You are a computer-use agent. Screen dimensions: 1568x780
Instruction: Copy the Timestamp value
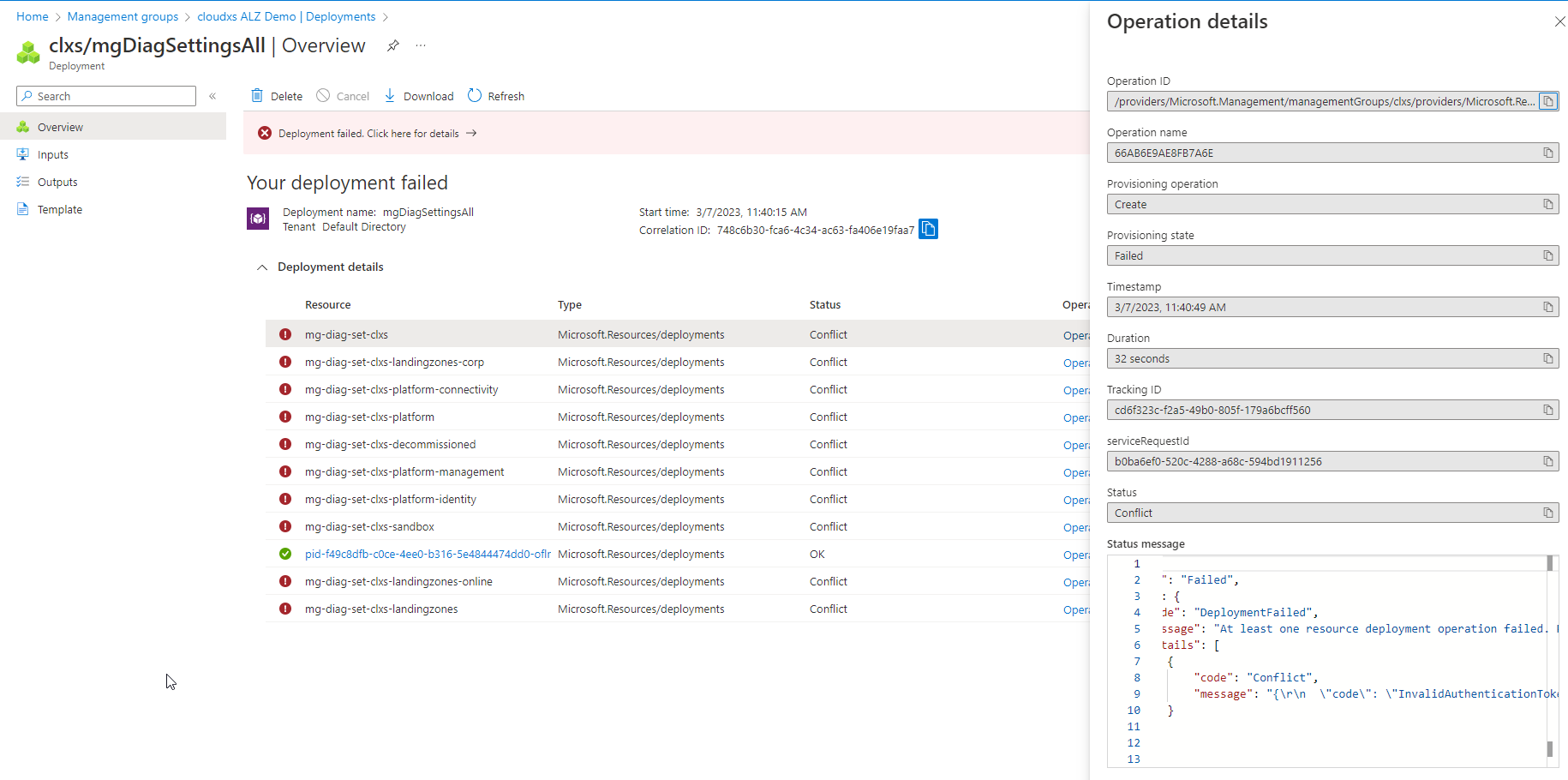1548,307
